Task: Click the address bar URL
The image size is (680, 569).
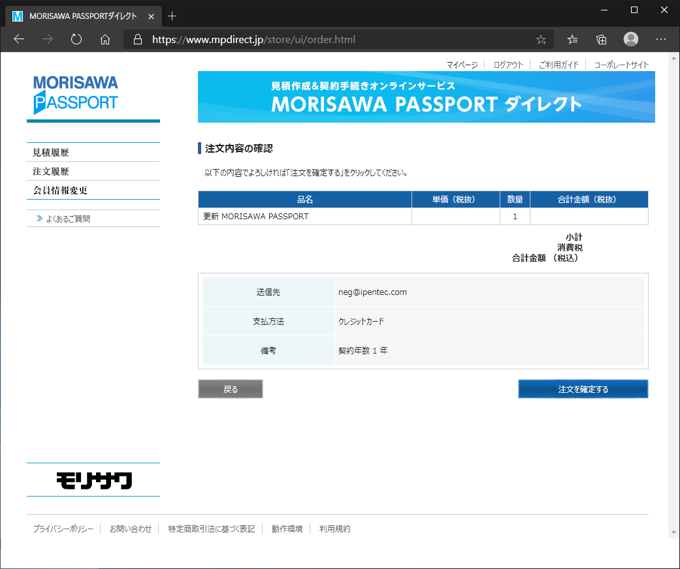Action: pos(254,39)
